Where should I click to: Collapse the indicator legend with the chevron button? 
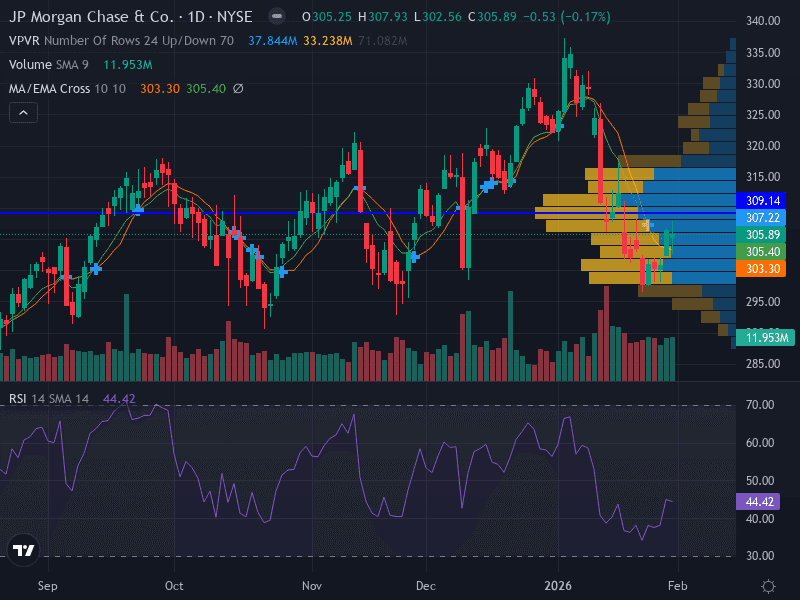pyautogui.click(x=23, y=113)
